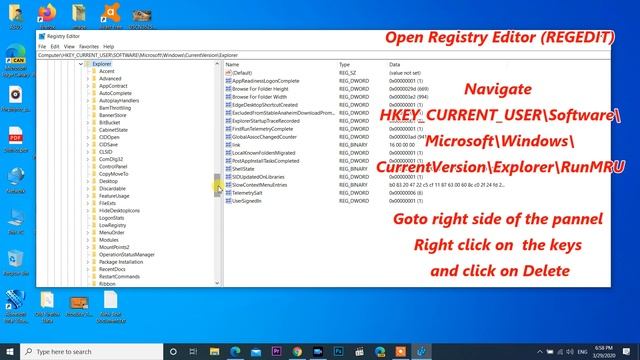Open File Explorer from the taskbar
Viewport: 640px width, 360px height.
point(214,351)
